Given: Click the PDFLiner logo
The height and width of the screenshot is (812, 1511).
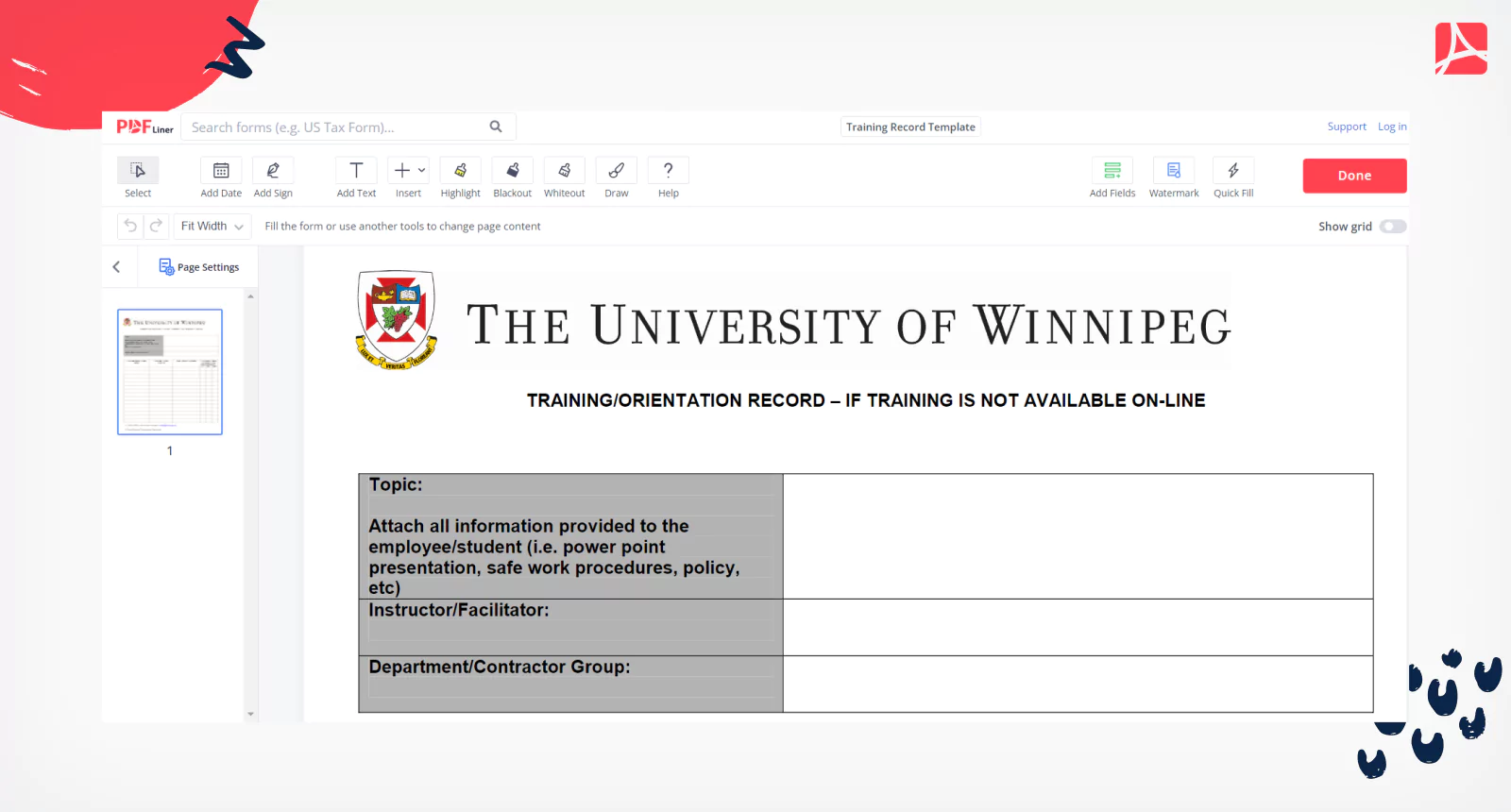Looking at the screenshot, I should 144,127.
